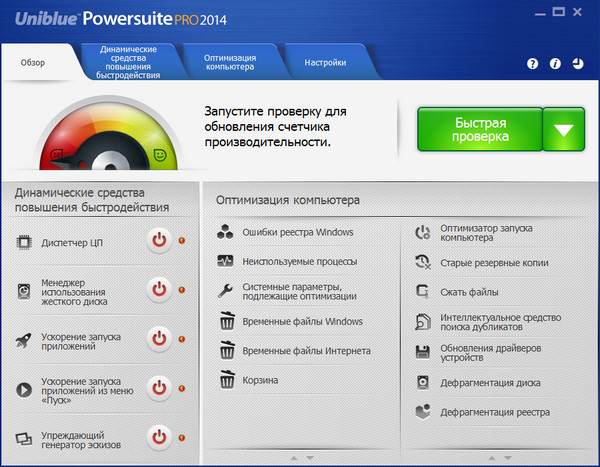Open Неиспользуемые процессы link

click(x=300, y=261)
